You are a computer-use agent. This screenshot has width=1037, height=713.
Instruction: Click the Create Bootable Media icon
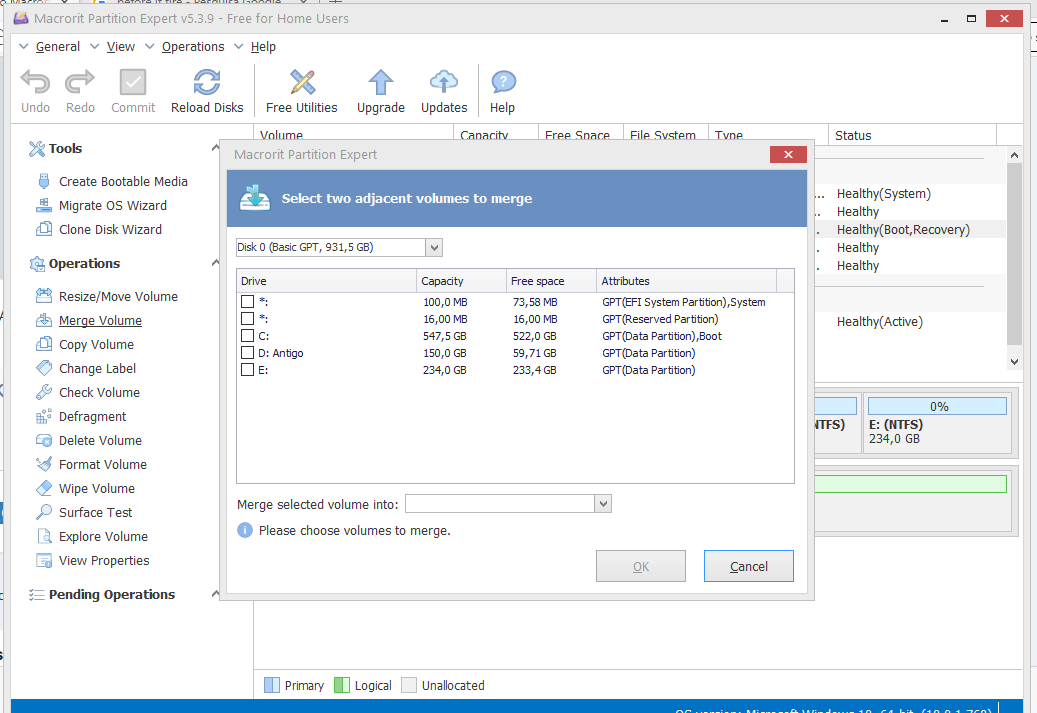click(x=44, y=181)
